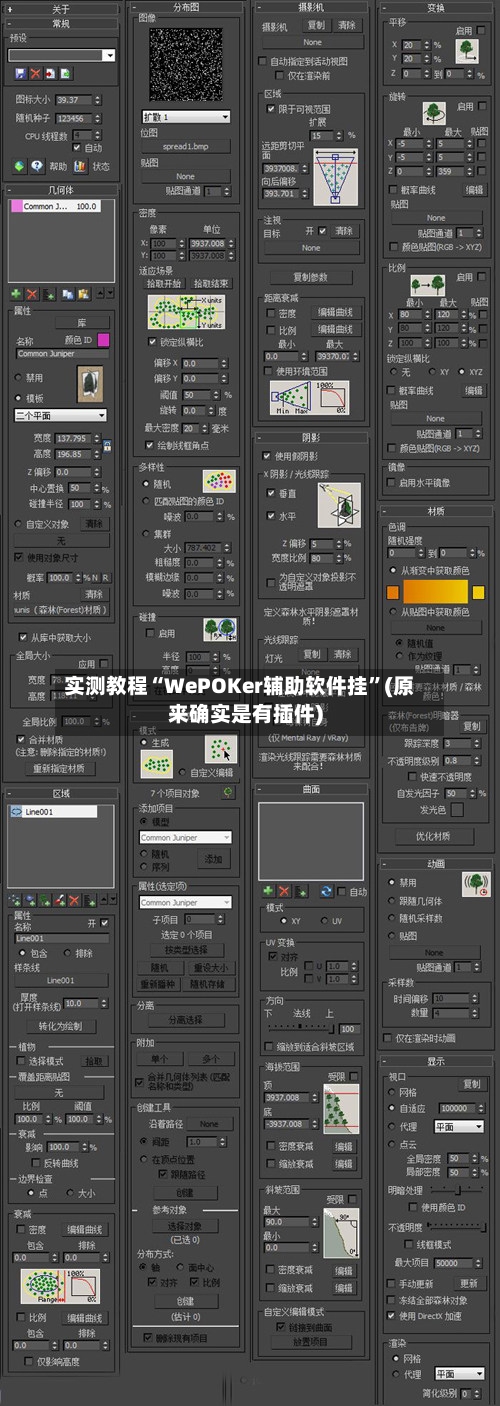The height and width of the screenshot is (1406, 500).
Task: Click the 拾取开始 button
Action: point(162,283)
